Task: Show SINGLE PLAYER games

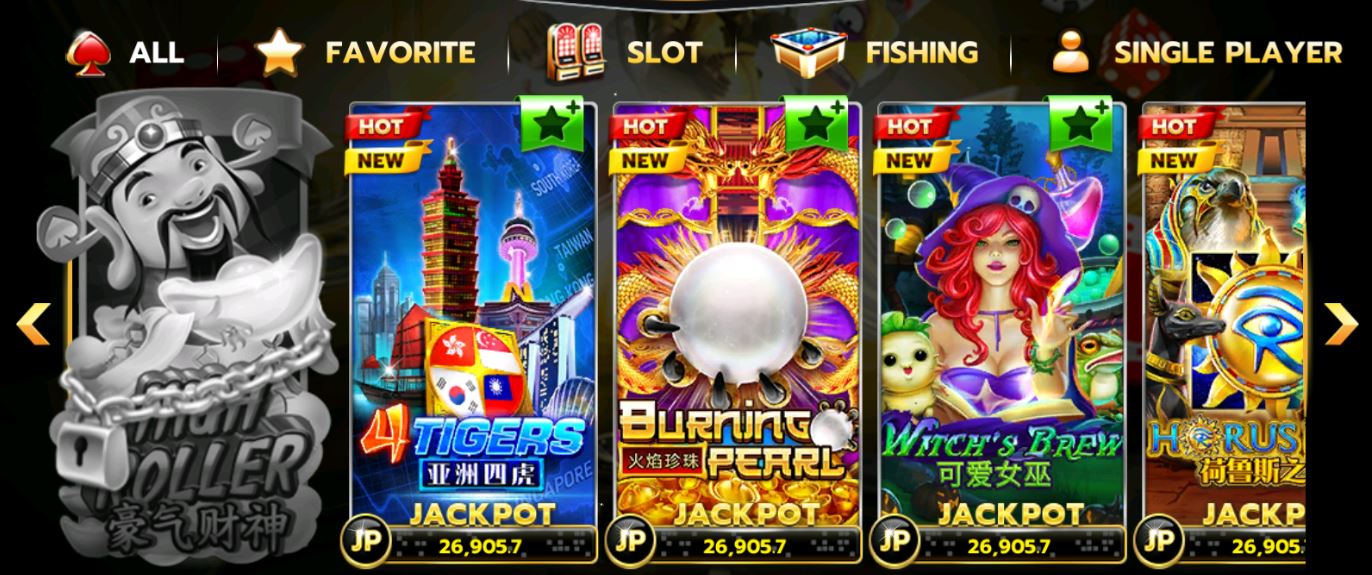Action: tap(1196, 52)
